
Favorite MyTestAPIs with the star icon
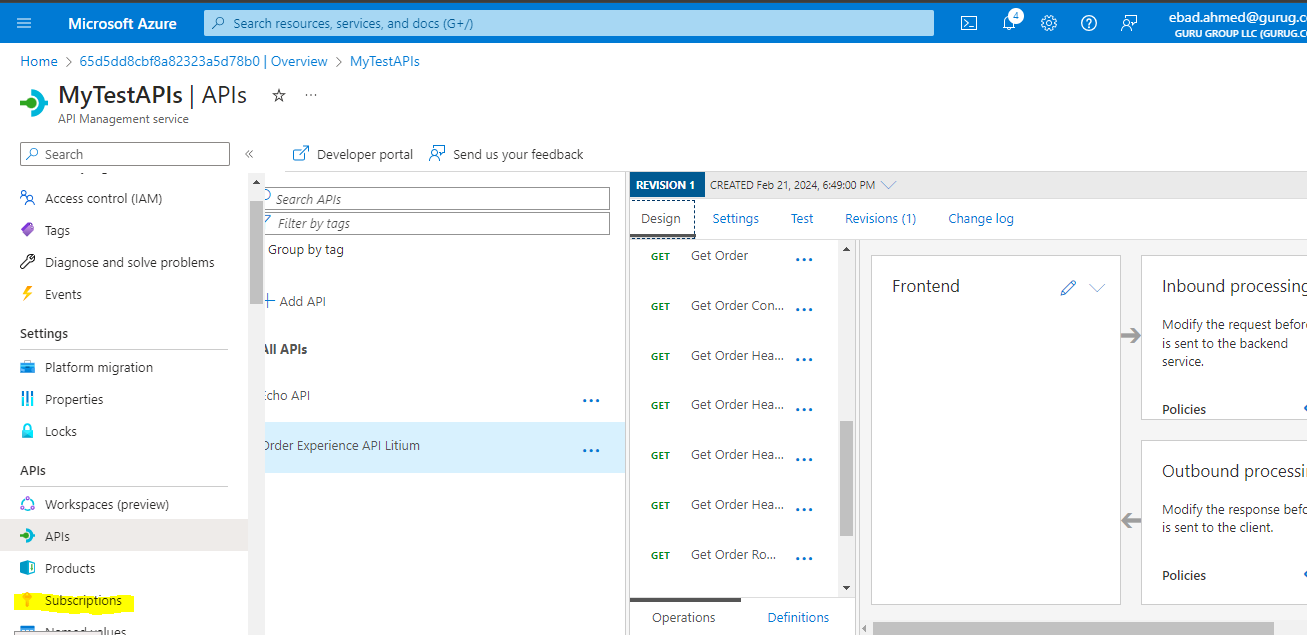coord(279,95)
